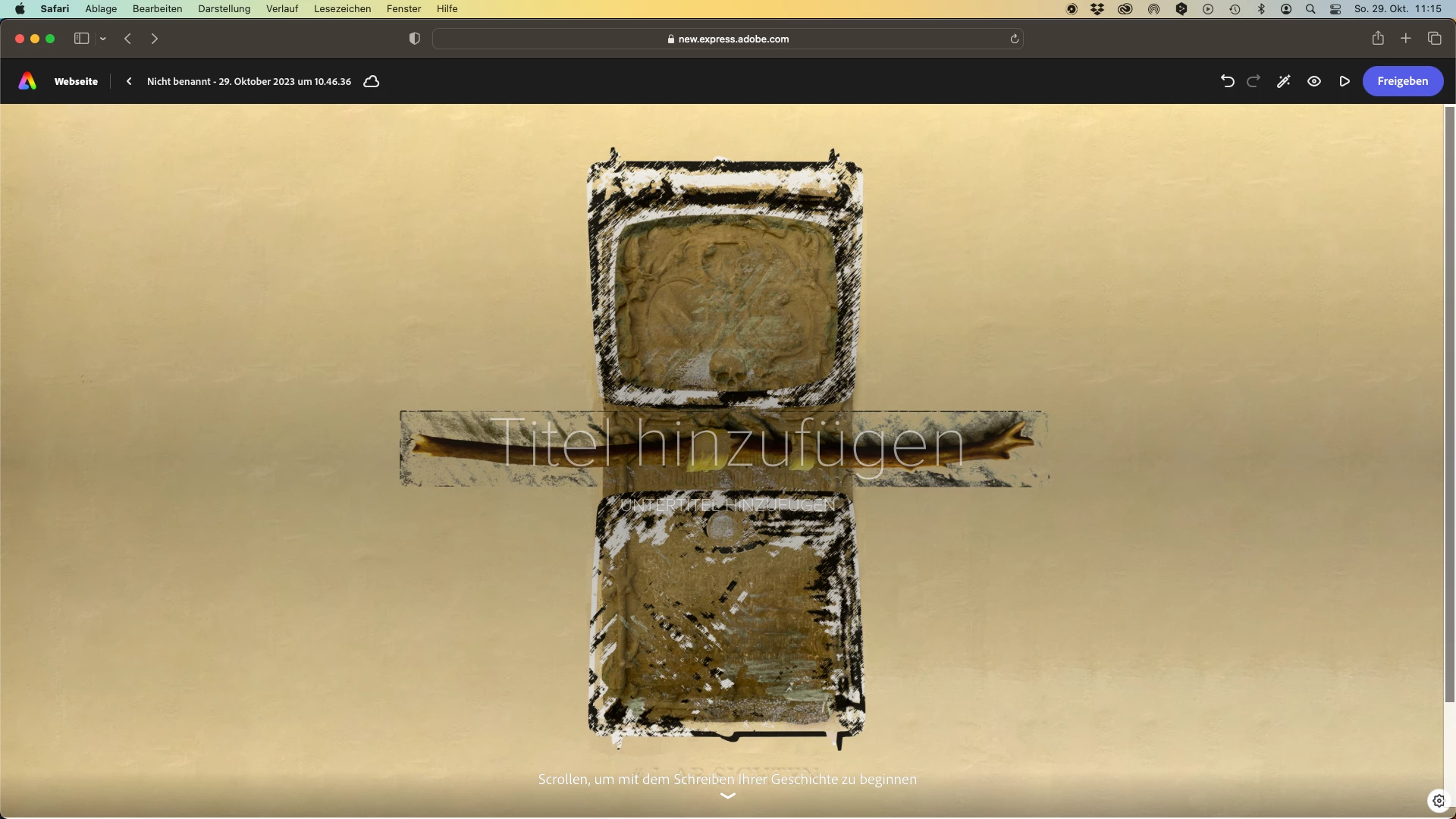The image size is (1456, 819).
Task: Undo the last action
Action: click(x=1228, y=81)
